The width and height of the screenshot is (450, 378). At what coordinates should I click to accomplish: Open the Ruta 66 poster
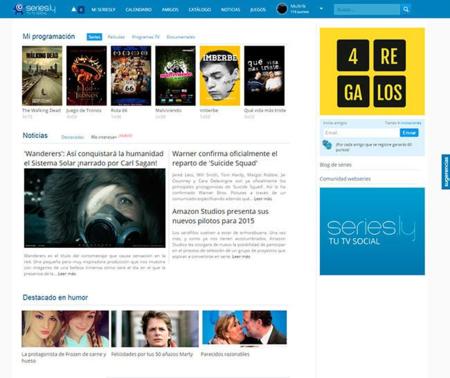[131, 76]
